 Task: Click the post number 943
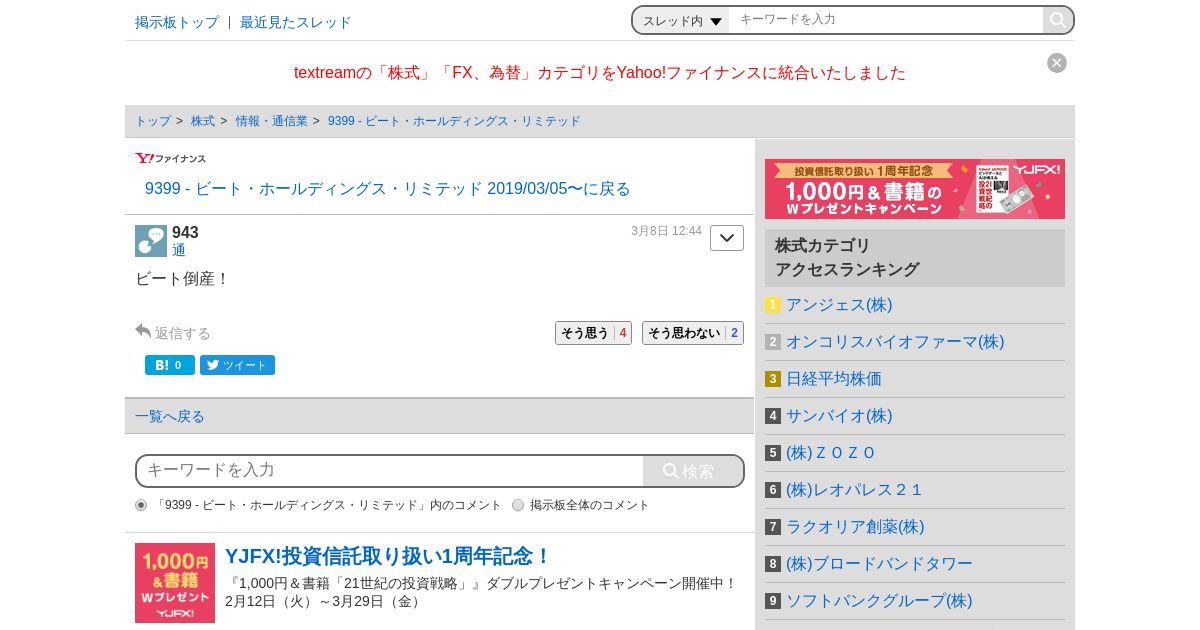click(x=185, y=232)
